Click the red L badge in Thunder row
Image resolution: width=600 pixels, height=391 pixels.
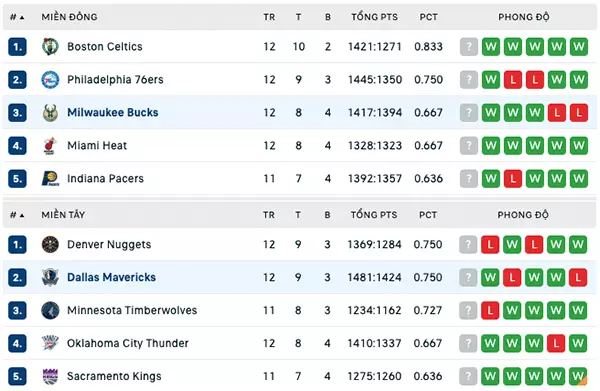556,344
